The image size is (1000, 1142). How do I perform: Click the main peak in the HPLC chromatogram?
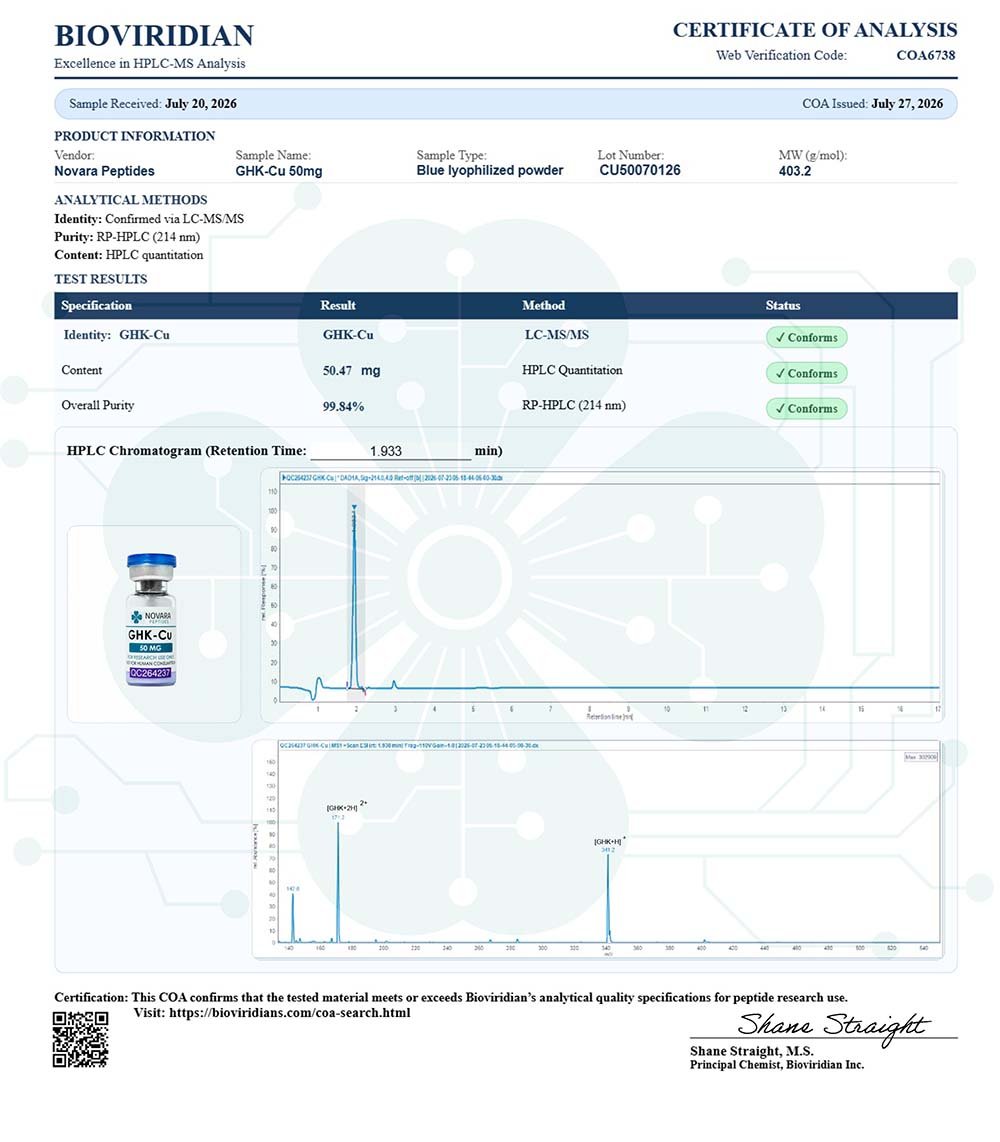coord(355,597)
